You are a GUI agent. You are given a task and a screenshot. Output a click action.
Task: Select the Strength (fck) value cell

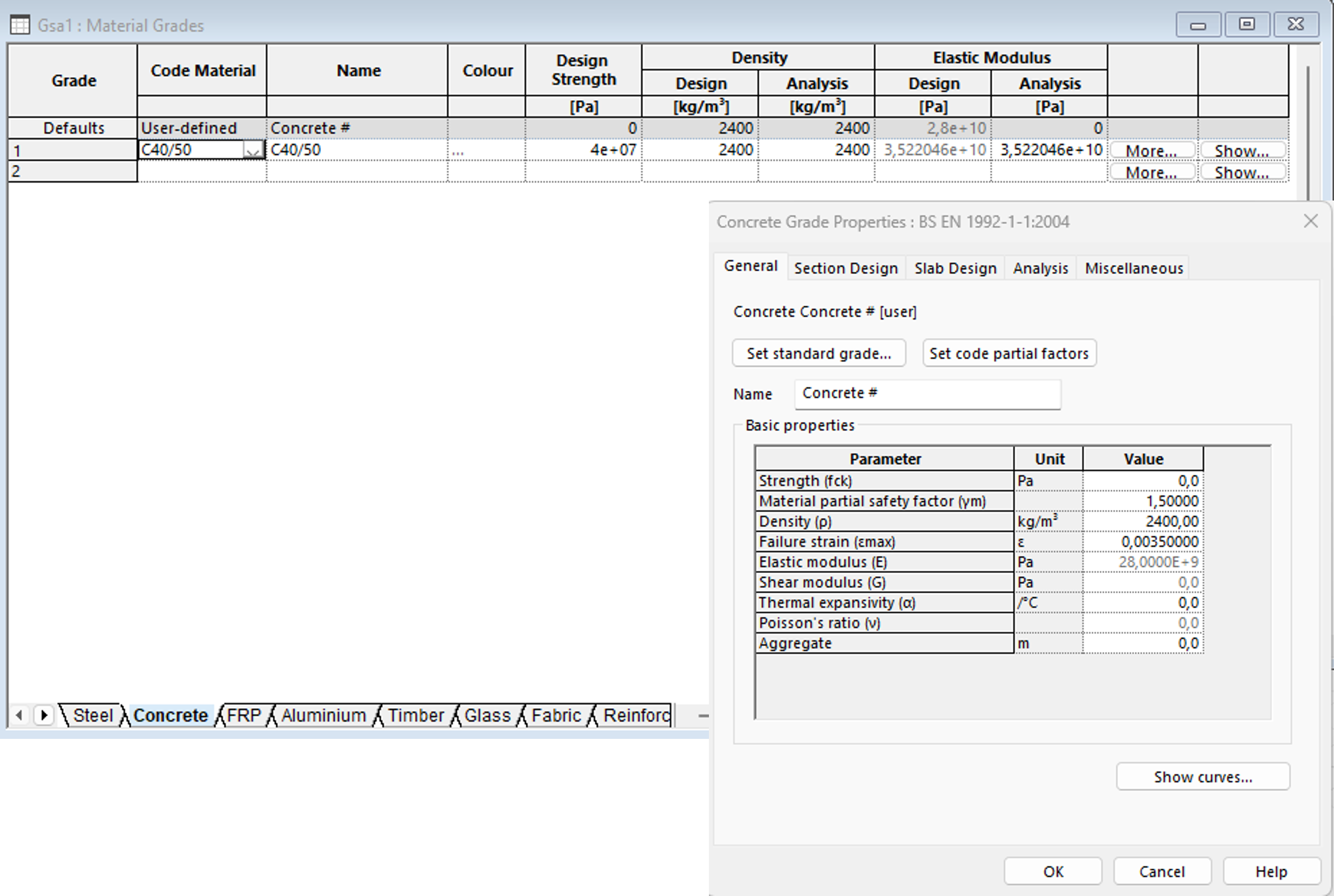(x=1143, y=481)
